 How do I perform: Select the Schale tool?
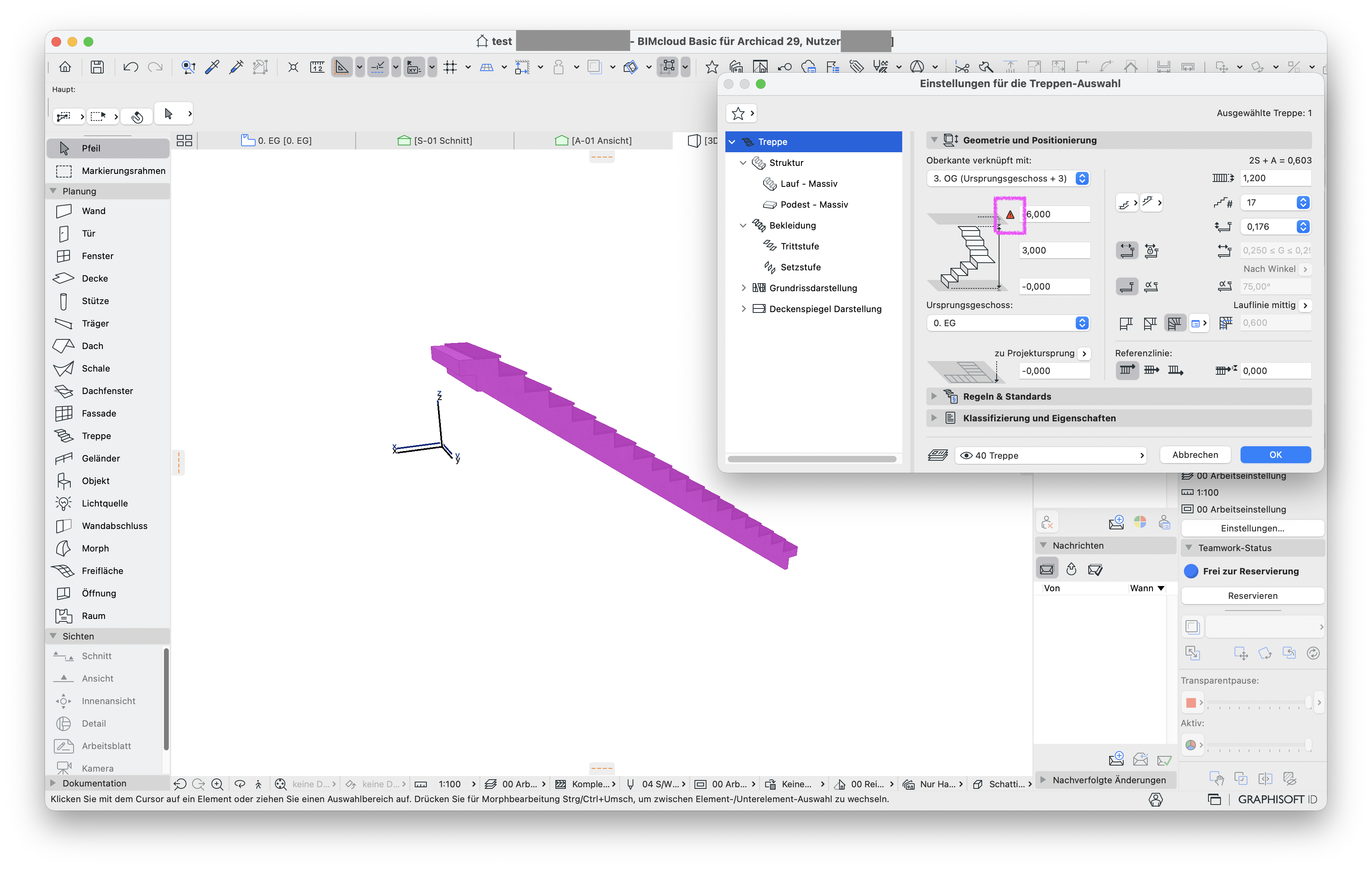(x=108, y=368)
